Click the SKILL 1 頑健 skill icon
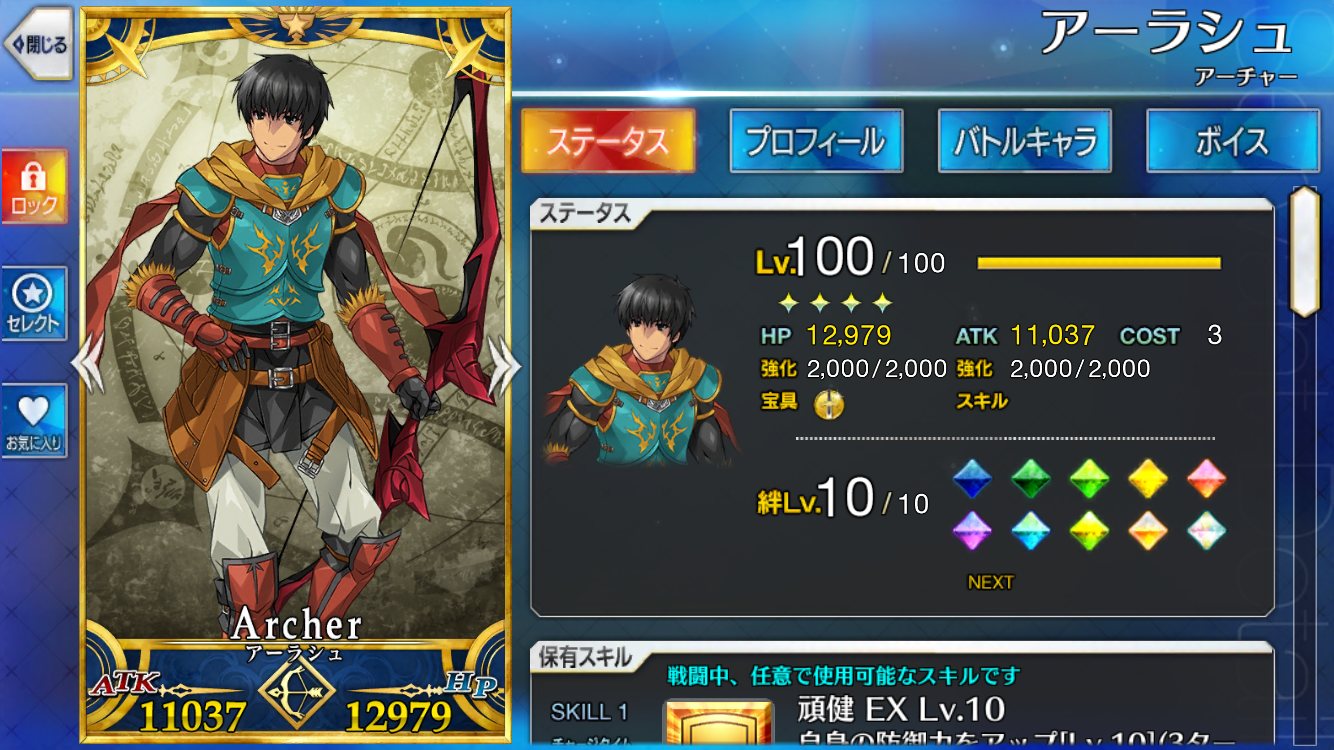Screen dimensions: 1334x750 (718, 724)
